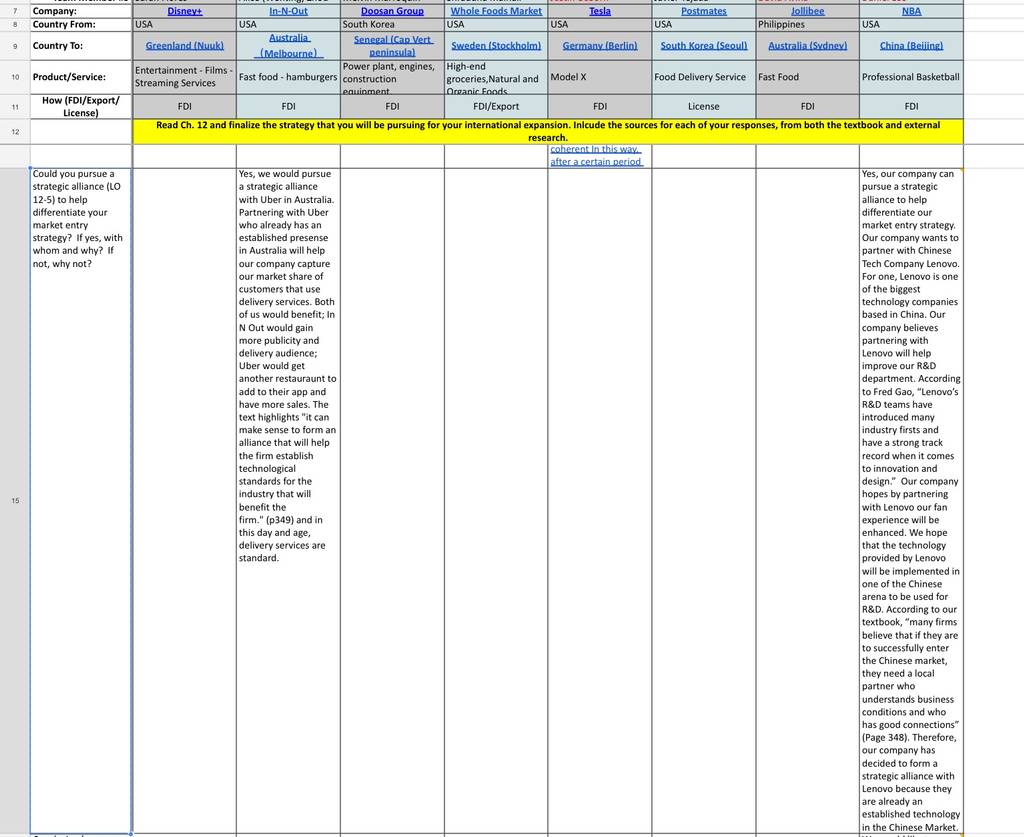1024x837 pixels.
Task: Select the strategic alliance question cell
Action: (81, 501)
